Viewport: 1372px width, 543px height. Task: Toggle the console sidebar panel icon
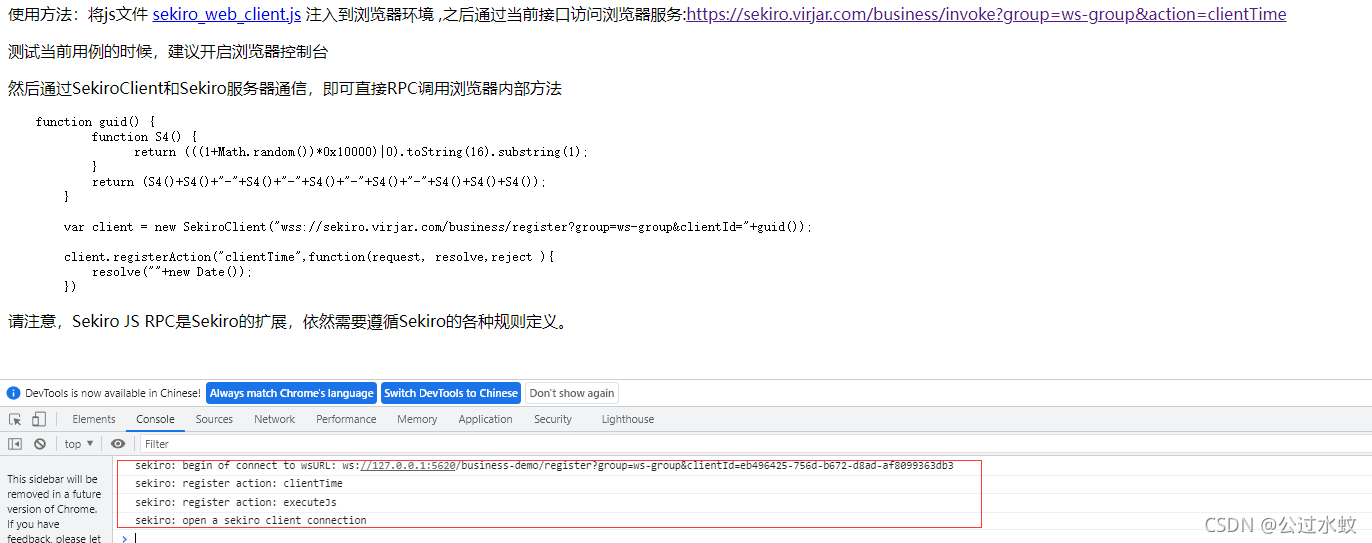(15, 444)
